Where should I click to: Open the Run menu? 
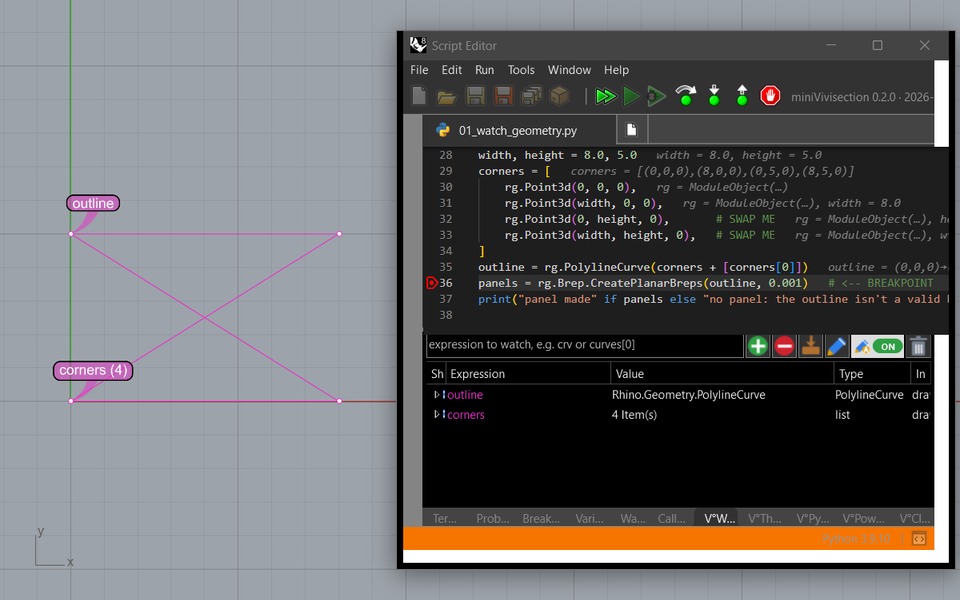(x=484, y=70)
